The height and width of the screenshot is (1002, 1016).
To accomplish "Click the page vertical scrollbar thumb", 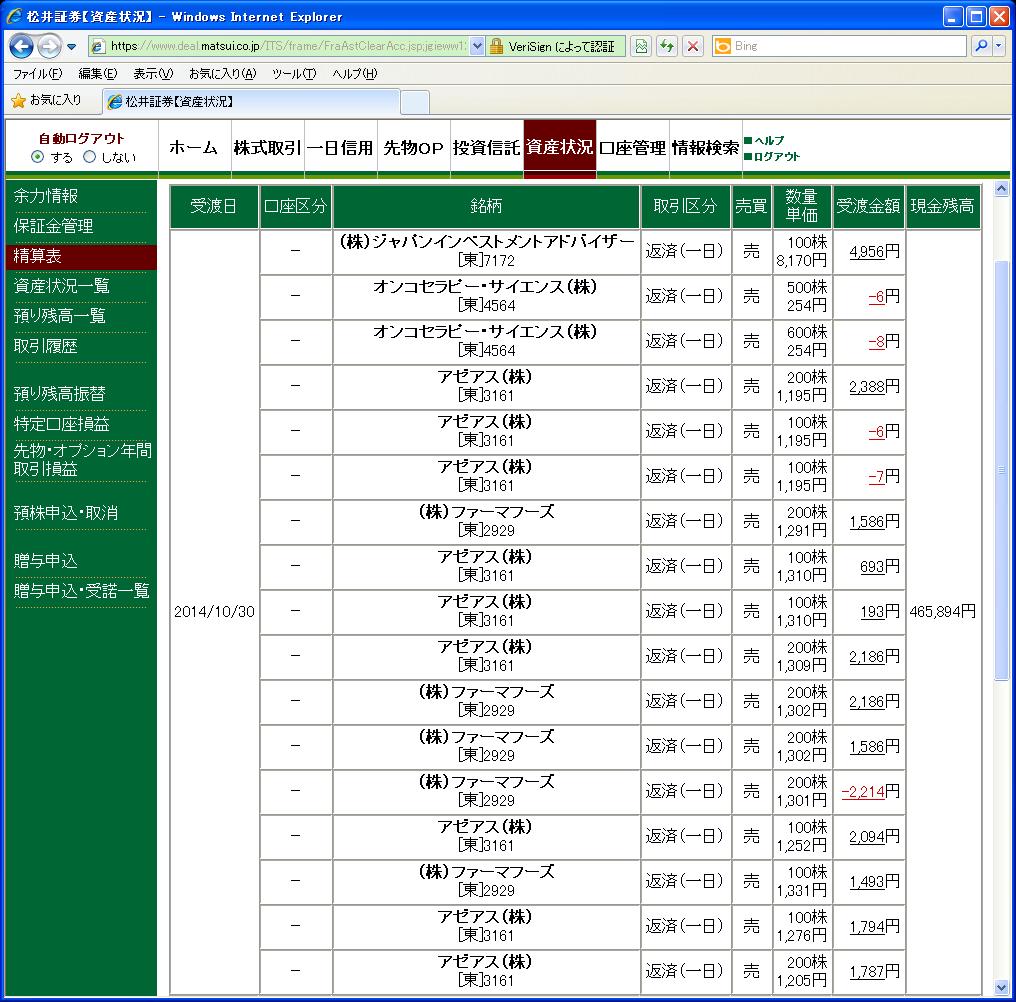I will pos(1002,470).
